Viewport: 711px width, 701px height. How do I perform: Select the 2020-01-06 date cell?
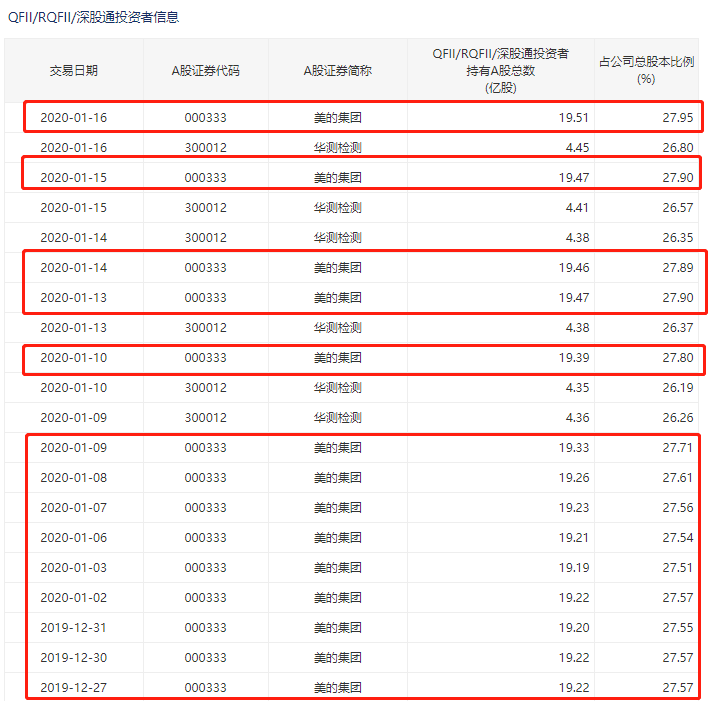(73, 538)
